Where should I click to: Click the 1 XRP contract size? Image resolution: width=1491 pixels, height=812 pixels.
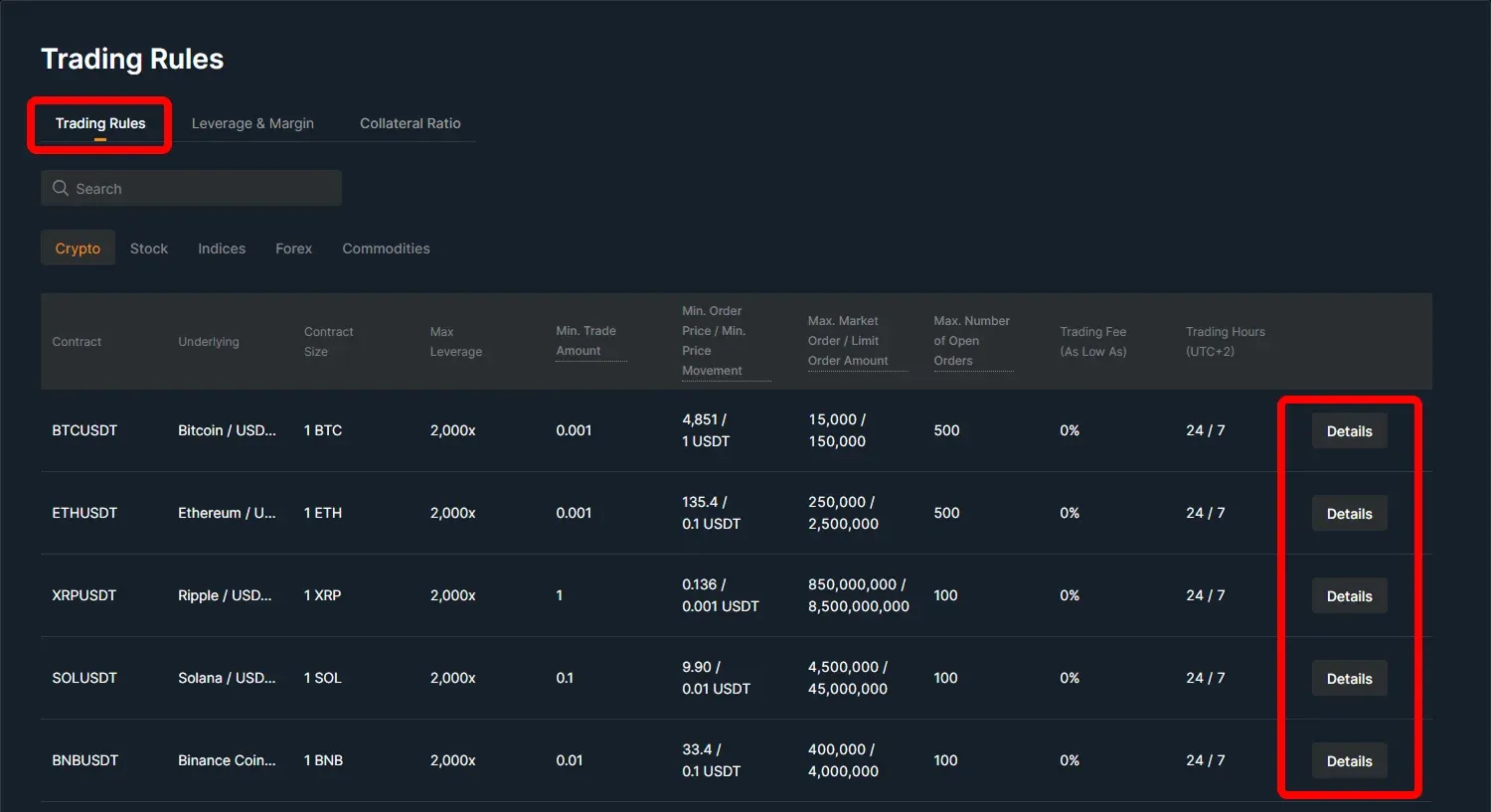point(323,595)
